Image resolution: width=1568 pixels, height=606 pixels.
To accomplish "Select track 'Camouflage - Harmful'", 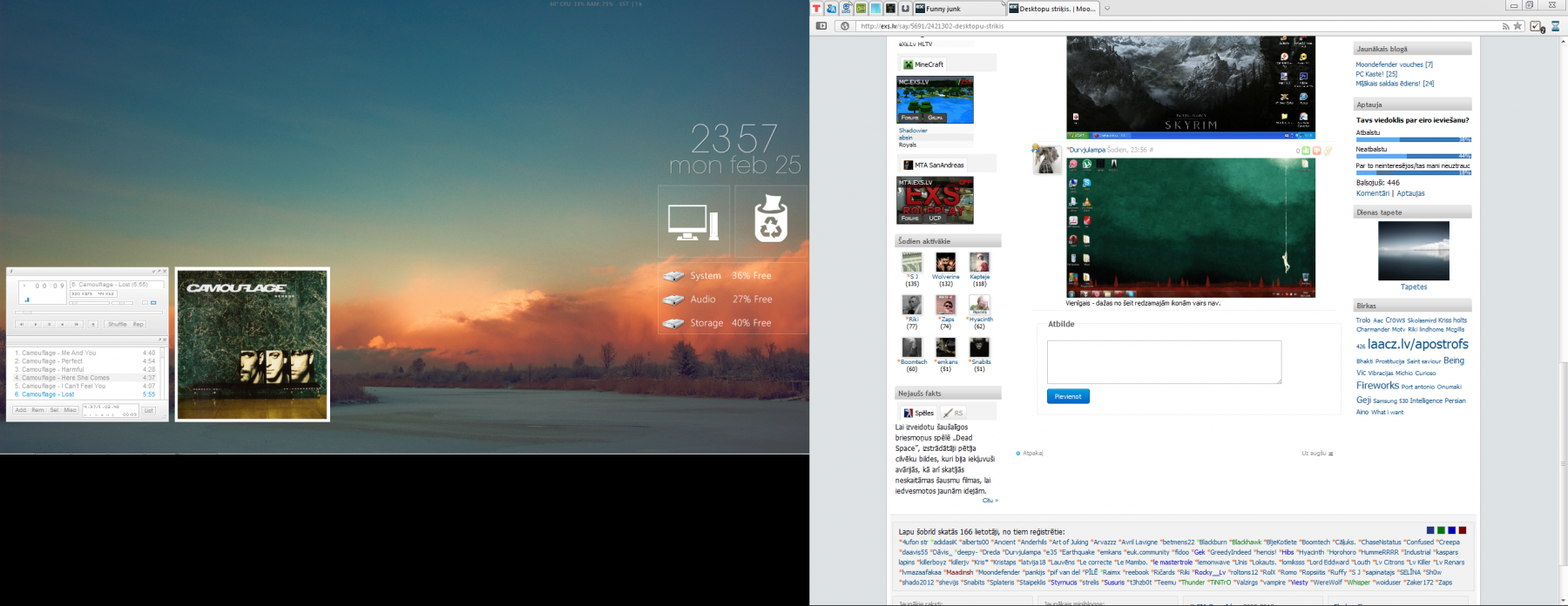I will tap(84, 369).
